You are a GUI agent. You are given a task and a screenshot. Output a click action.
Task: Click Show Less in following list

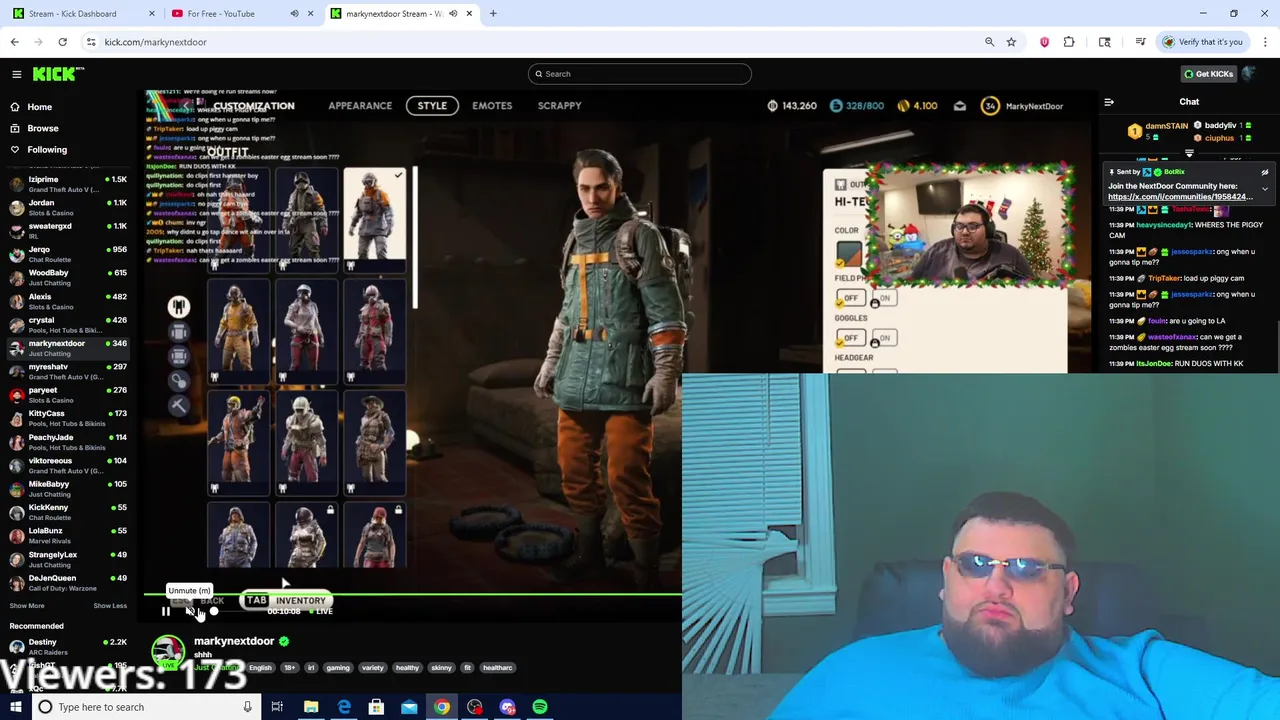[110, 606]
